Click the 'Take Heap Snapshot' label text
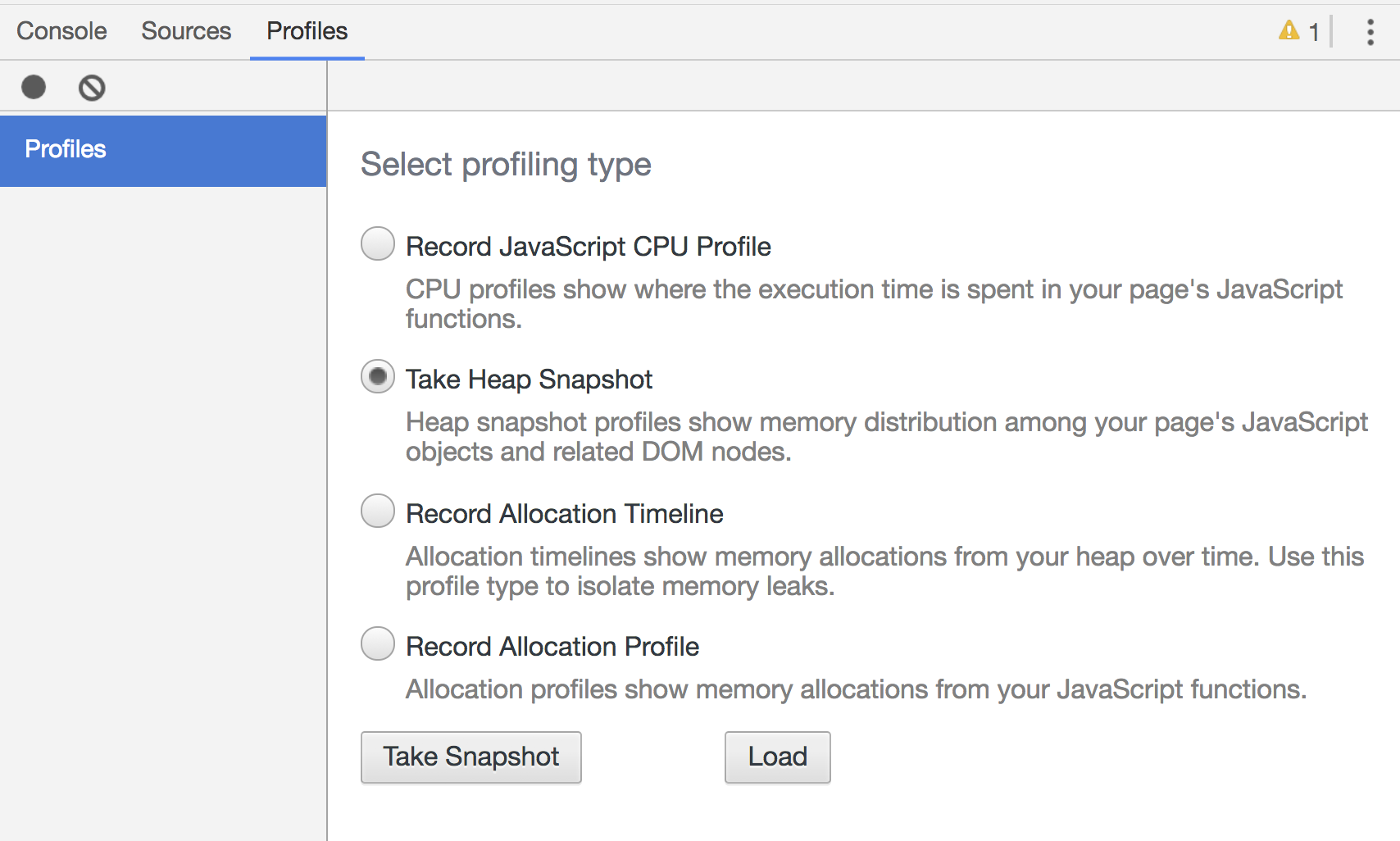 (x=529, y=380)
